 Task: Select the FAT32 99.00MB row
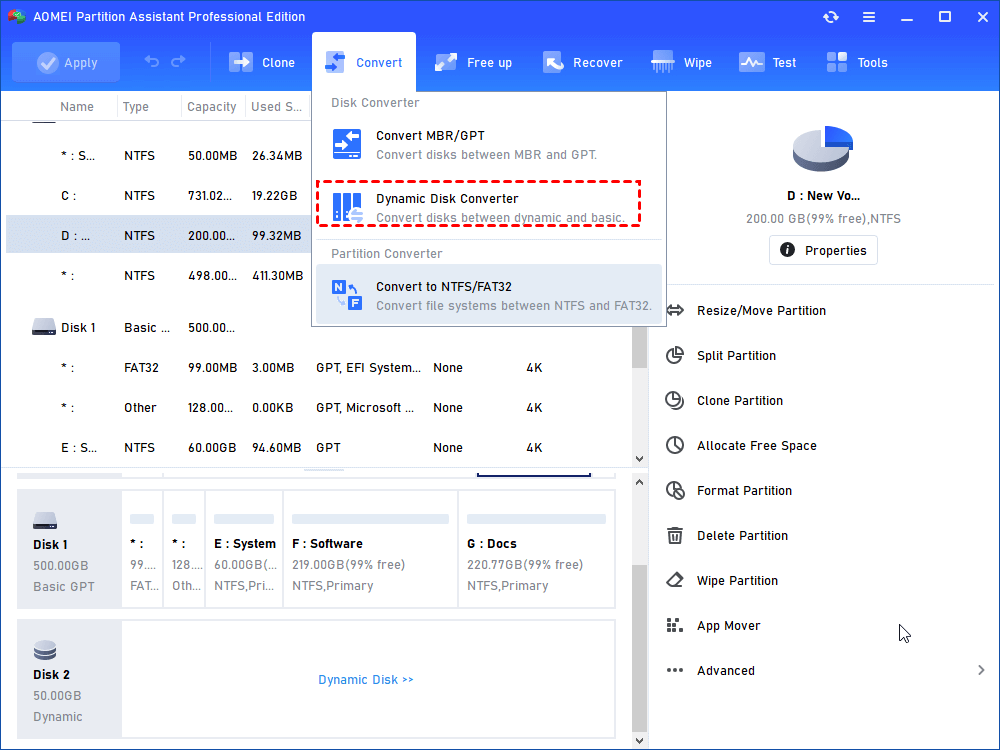[319, 368]
